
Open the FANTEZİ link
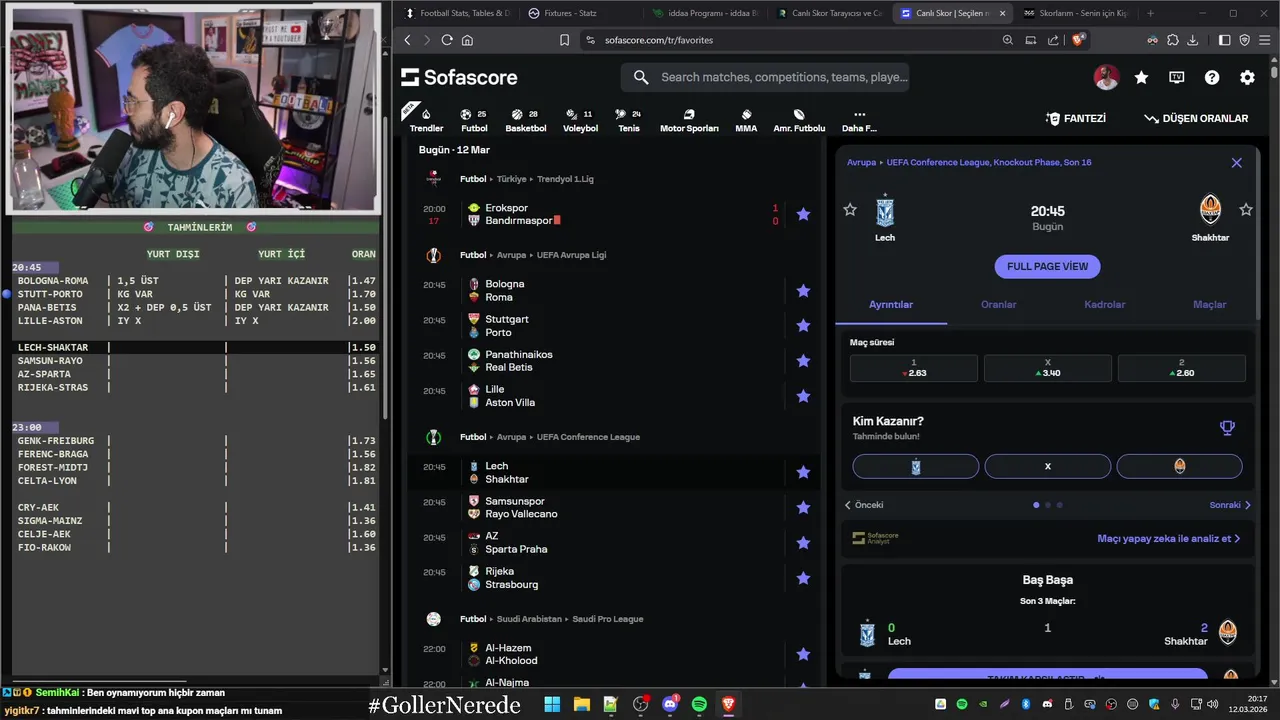point(1075,118)
